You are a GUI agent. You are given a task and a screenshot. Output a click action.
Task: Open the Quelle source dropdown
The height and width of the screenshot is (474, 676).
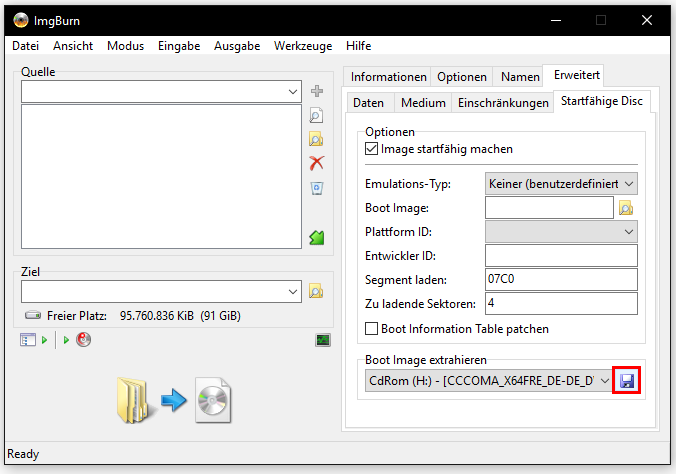point(293,91)
